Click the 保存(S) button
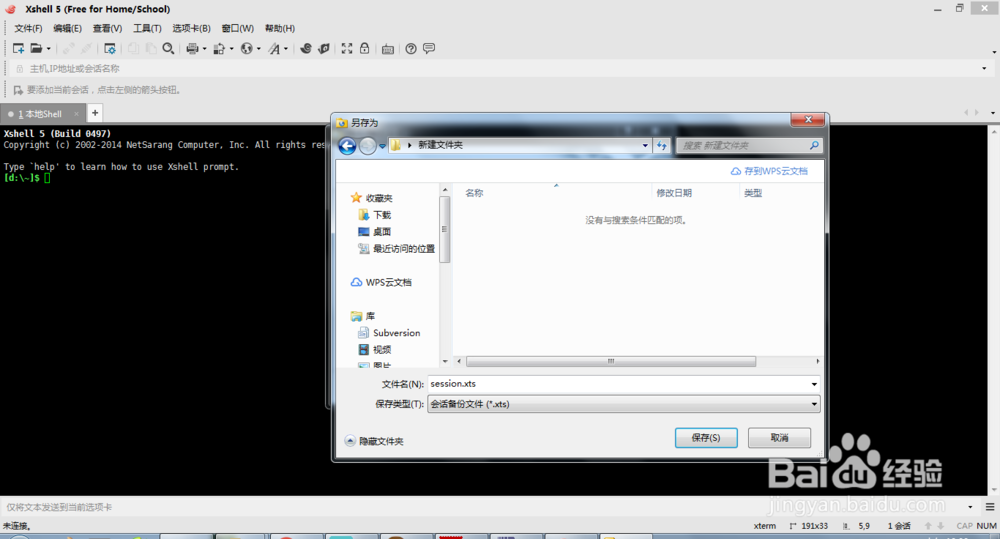The height and width of the screenshot is (539, 1000). click(706, 438)
